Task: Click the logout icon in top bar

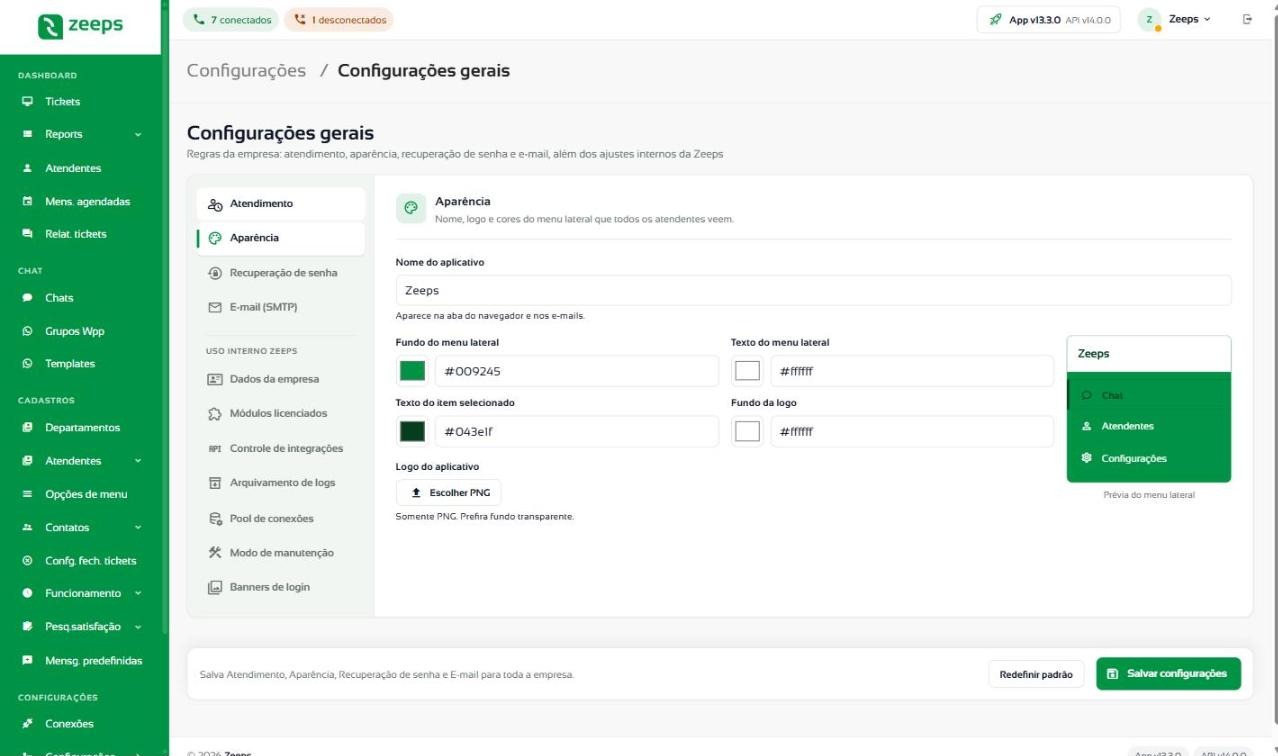Action: click(x=1247, y=19)
